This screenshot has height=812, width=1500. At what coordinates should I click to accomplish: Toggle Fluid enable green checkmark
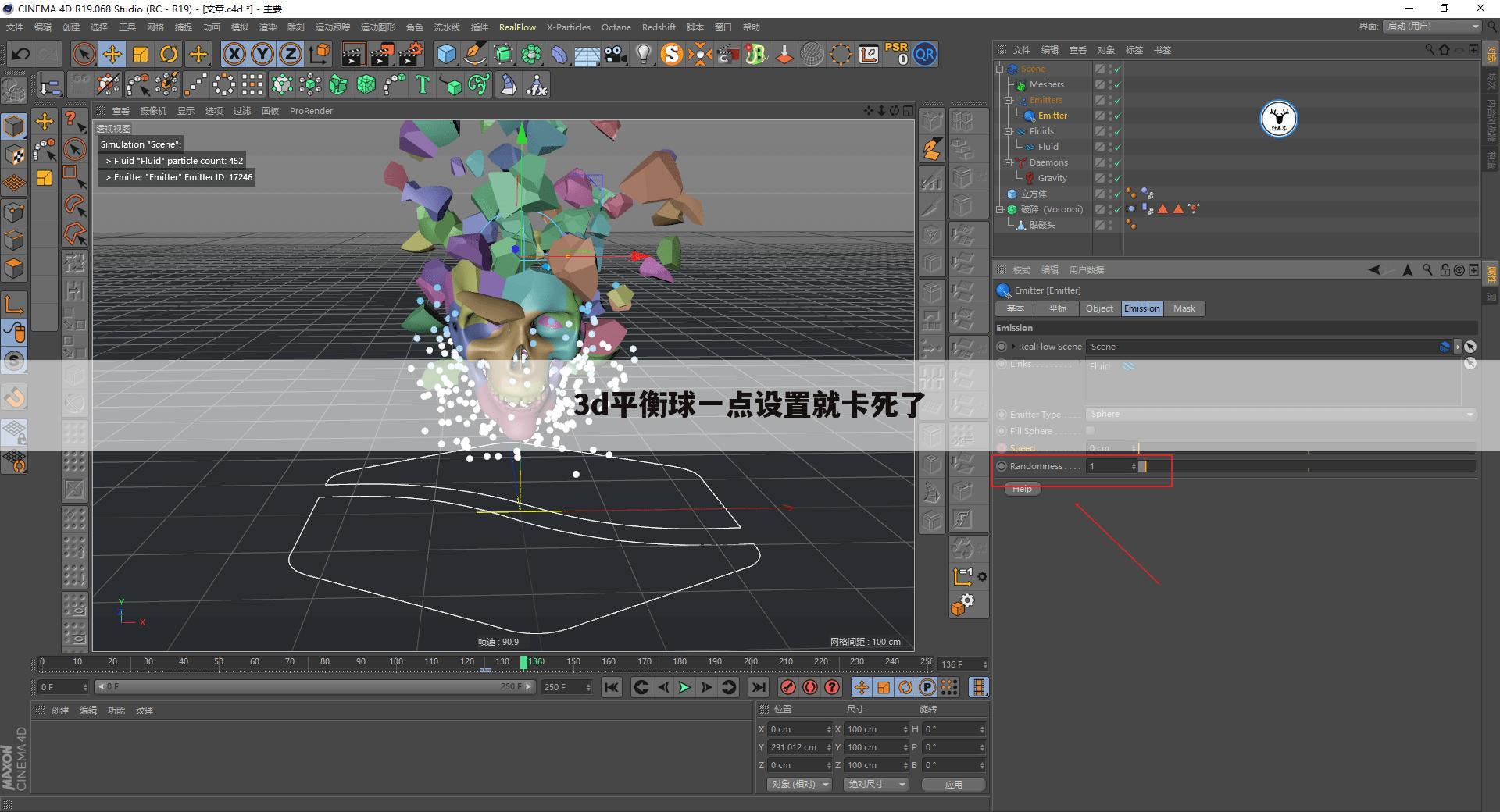click(x=1118, y=147)
